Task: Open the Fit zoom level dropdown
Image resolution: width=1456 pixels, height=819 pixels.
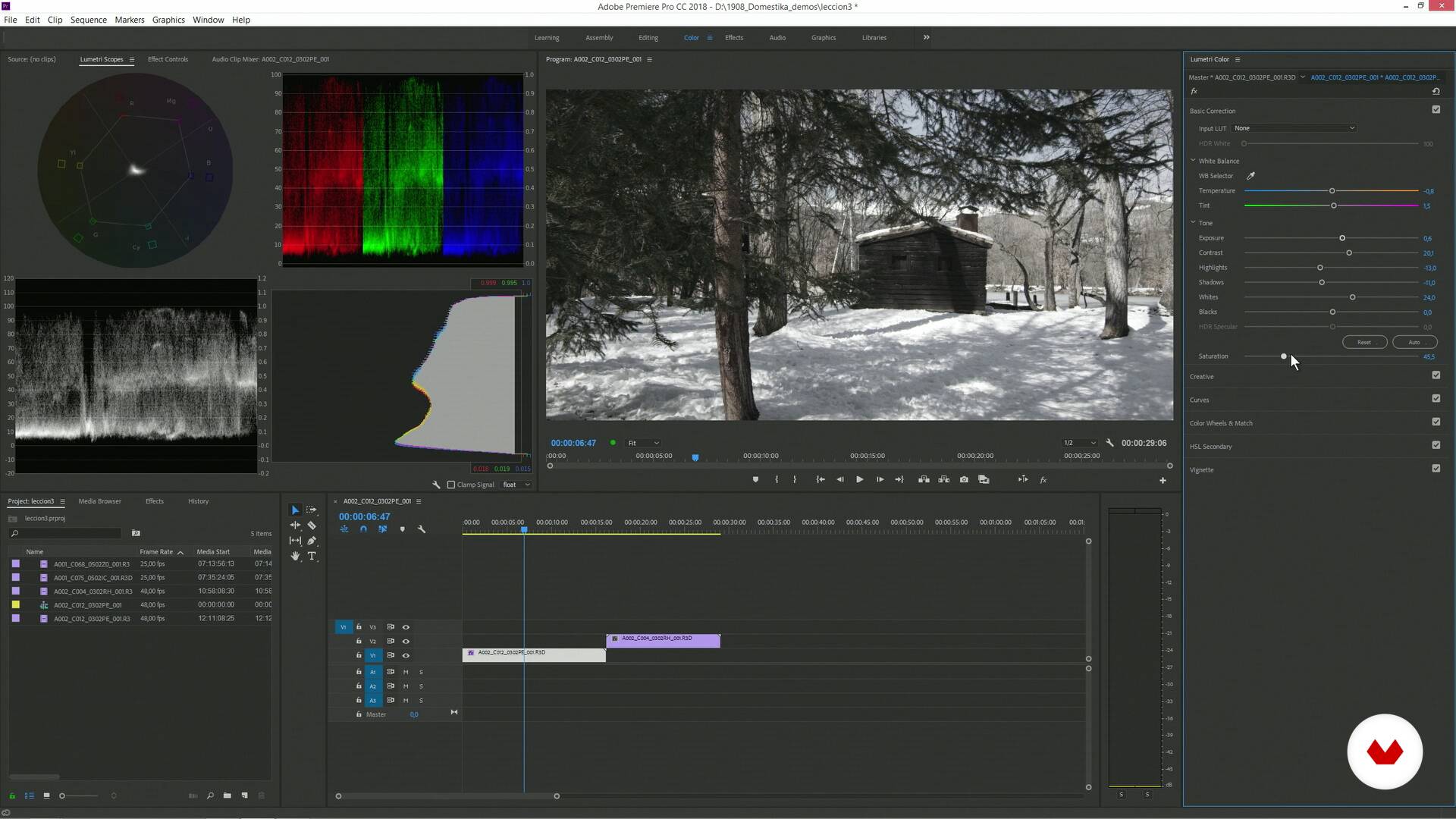Action: pos(642,443)
